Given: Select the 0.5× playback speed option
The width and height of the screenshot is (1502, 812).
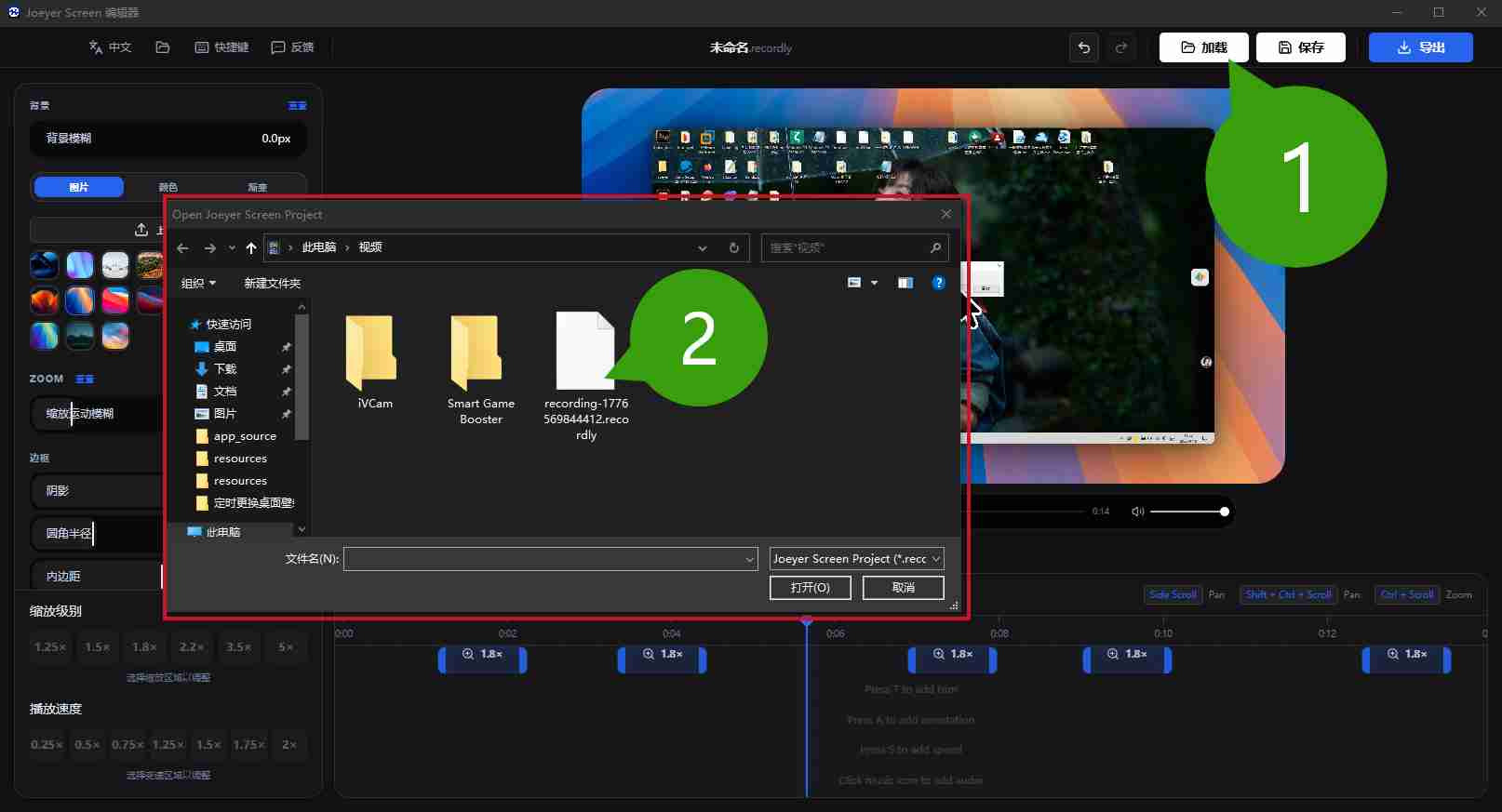Looking at the screenshot, I should click(x=87, y=744).
